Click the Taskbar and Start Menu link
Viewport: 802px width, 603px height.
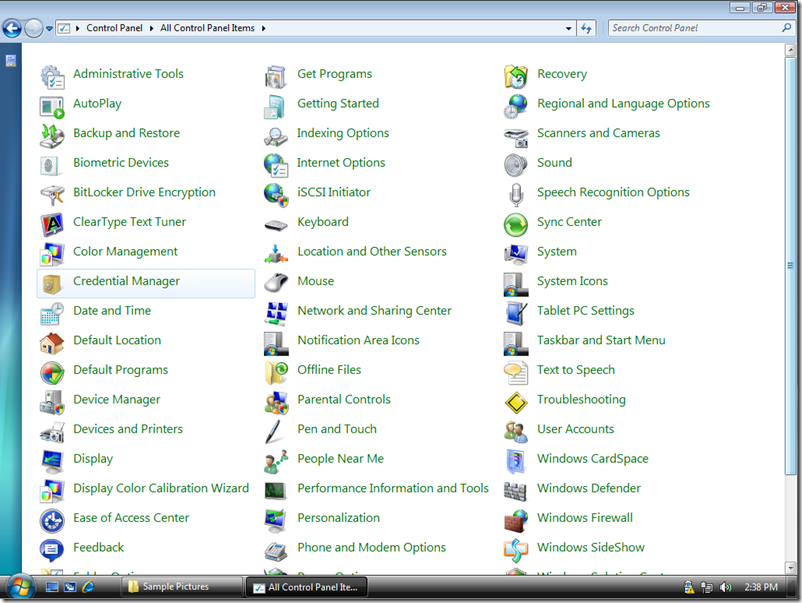click(601, 340)
